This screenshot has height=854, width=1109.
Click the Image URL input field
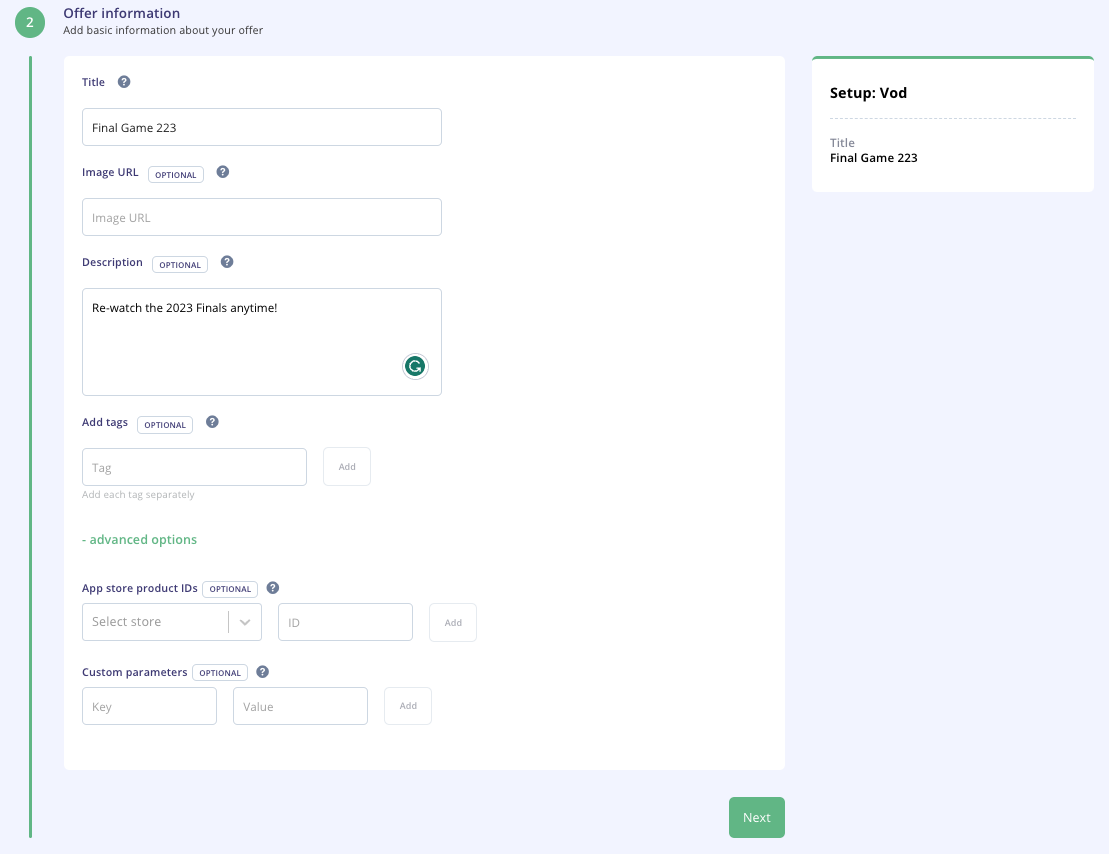coord(262,217)
